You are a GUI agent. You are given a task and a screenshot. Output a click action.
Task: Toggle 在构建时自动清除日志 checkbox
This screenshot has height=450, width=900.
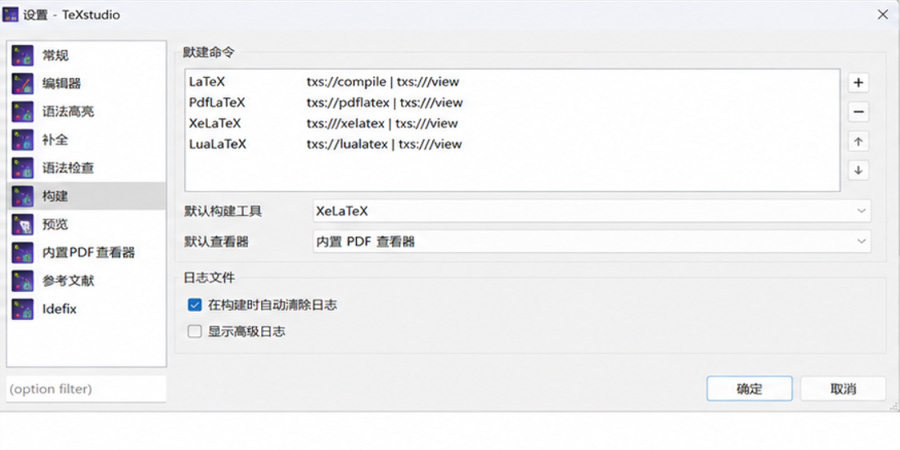click(195, 305)
